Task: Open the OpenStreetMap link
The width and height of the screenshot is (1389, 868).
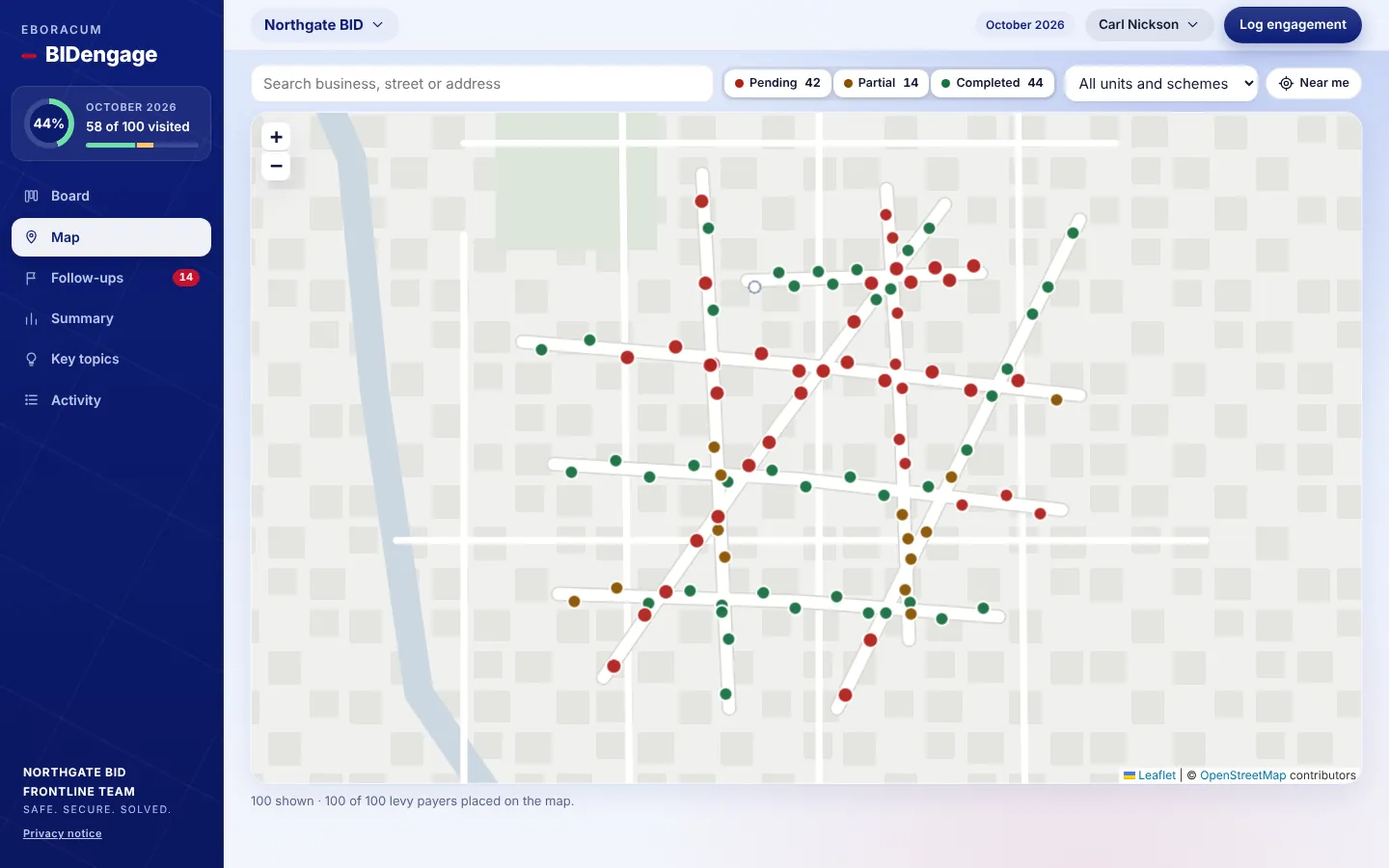Action: (1242, 775)
